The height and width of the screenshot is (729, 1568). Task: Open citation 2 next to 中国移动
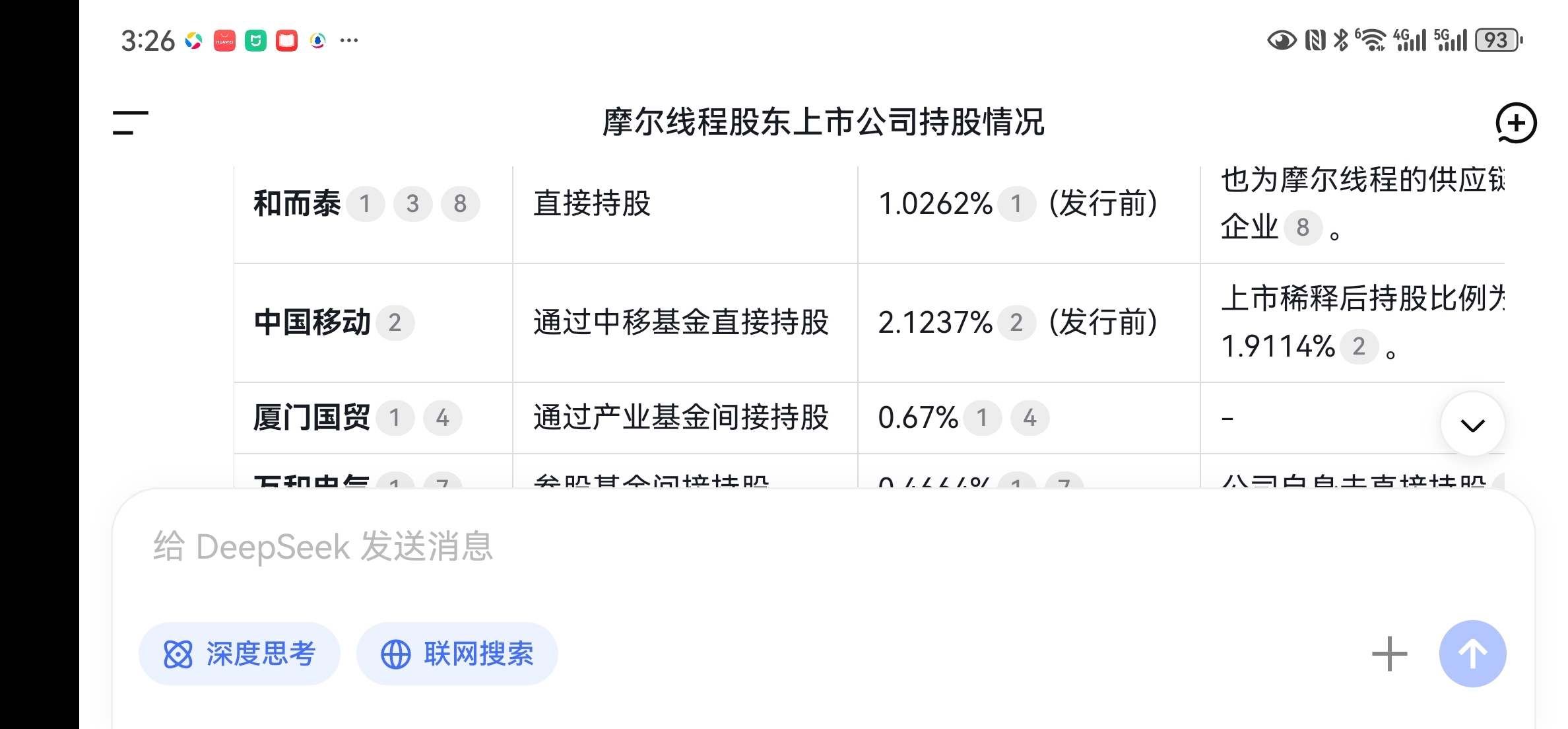395,323
